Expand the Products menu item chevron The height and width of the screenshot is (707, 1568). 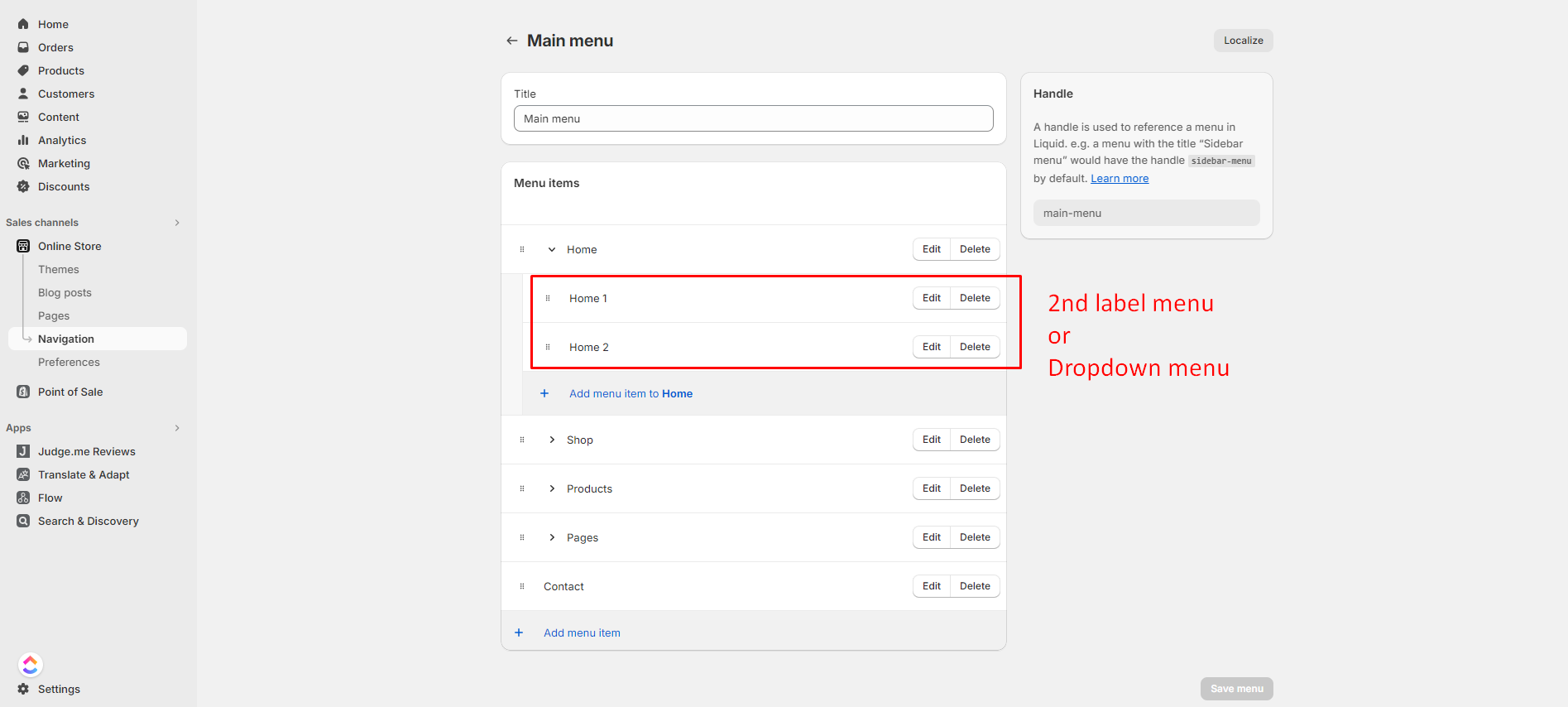click(x=552, y=488)
